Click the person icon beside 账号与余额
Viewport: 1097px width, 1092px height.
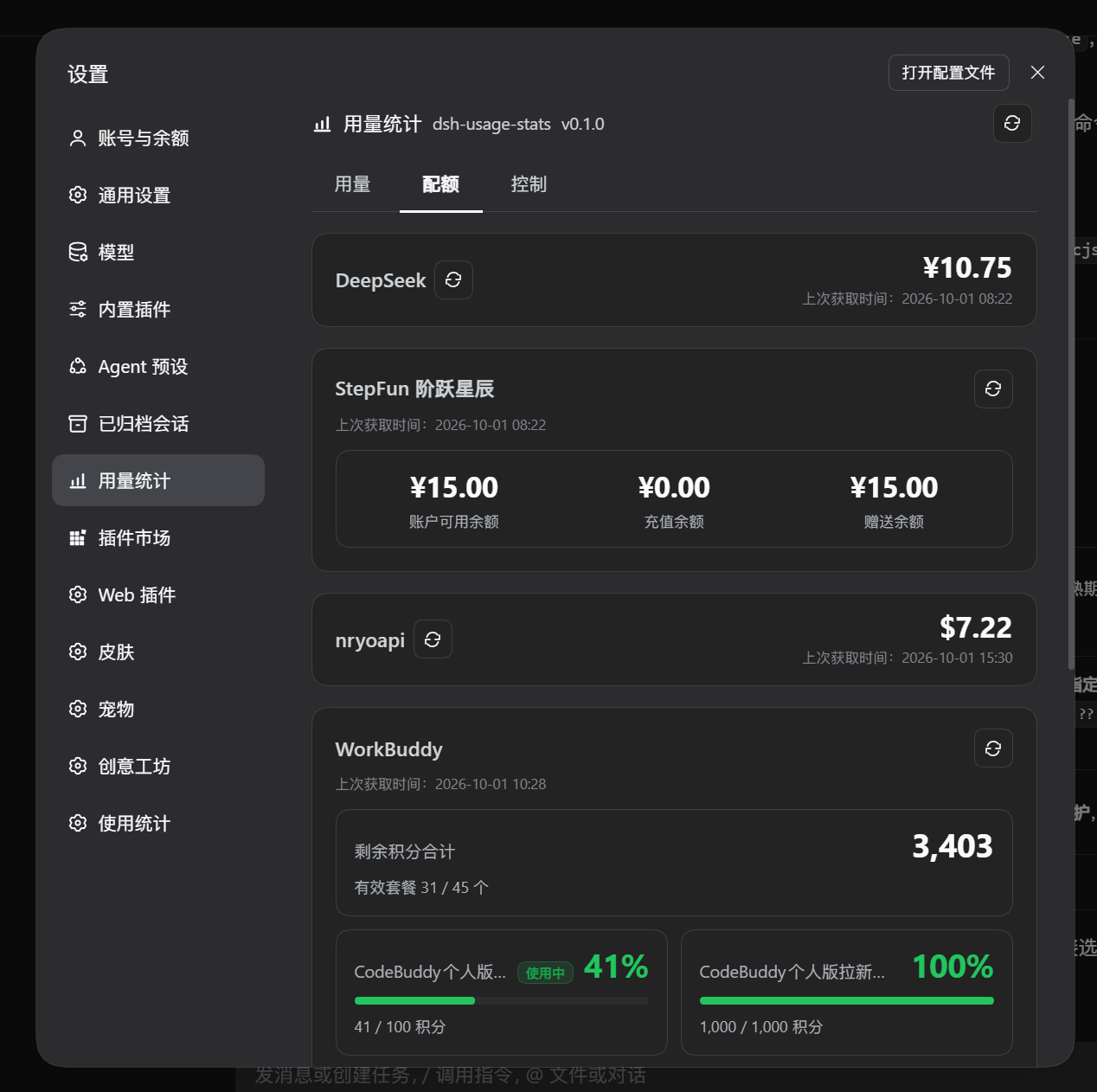78,138
